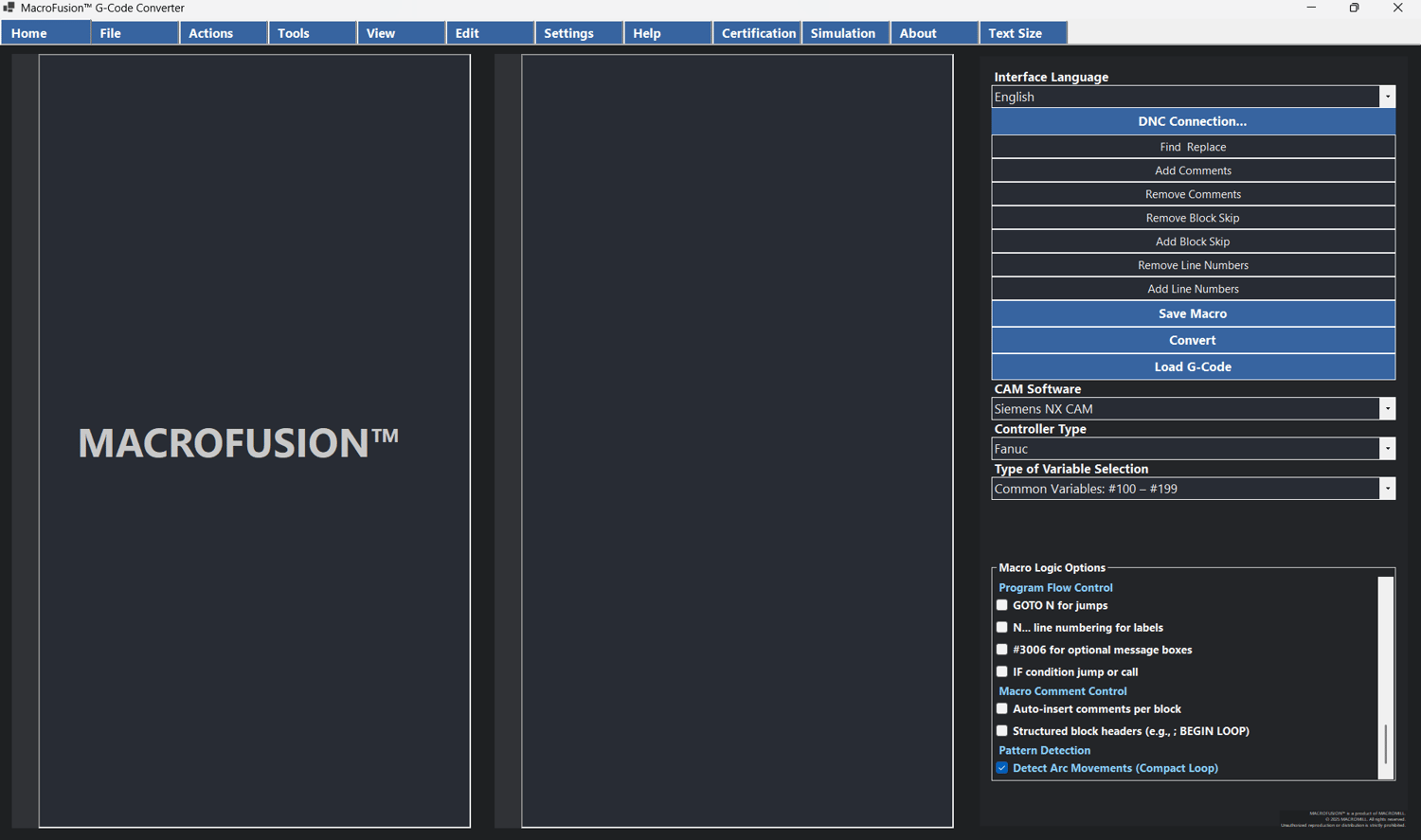This screenshot has height=840, width=1421.
Task: Click the Macro Comment Control heading
Action: [1063, 691]
